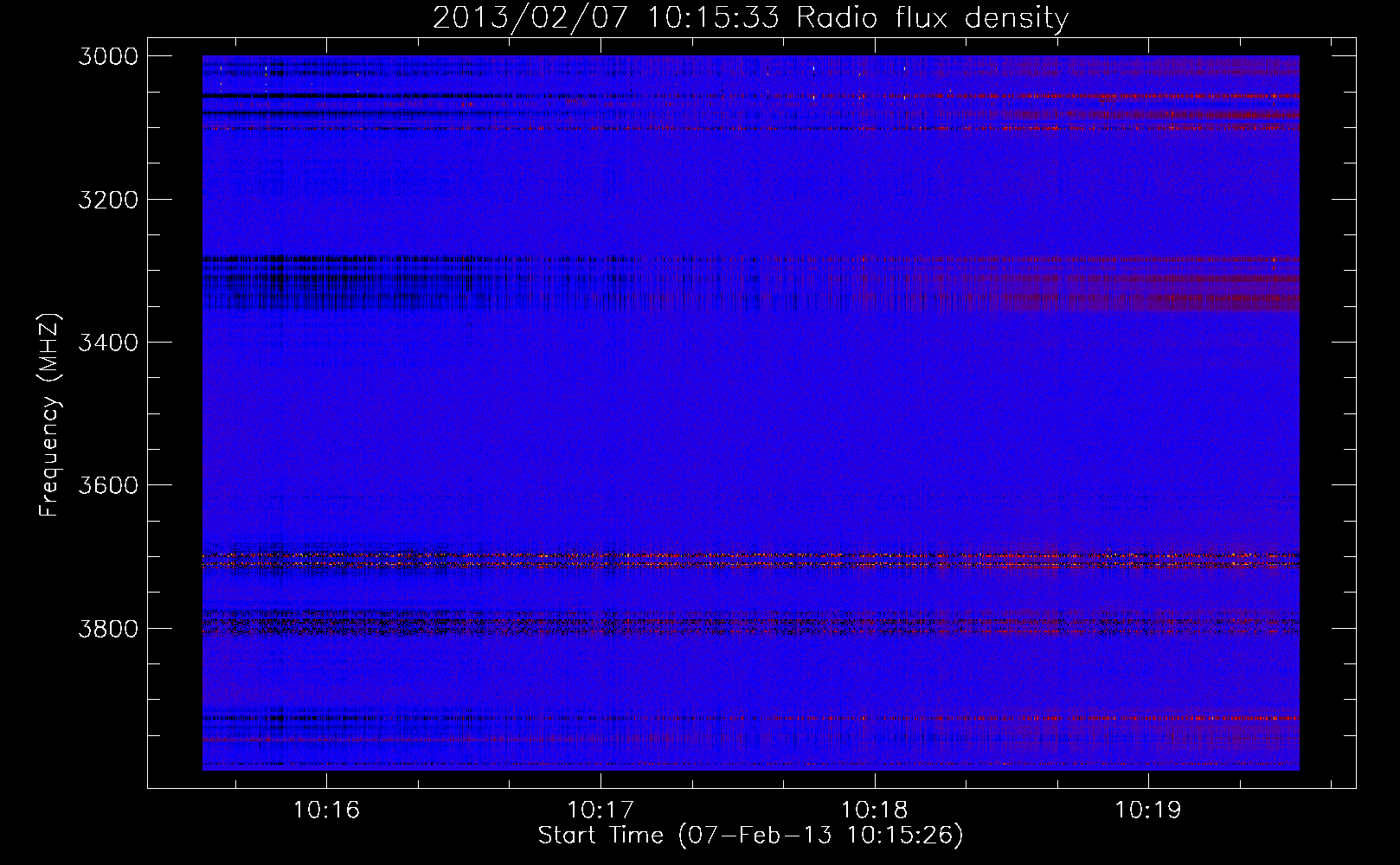Click the plot title '2013/02/07 10:15:33 Radio flux density'
Image resolution: width=1400 pixels, height=865 pixels.
pos(750,18)
